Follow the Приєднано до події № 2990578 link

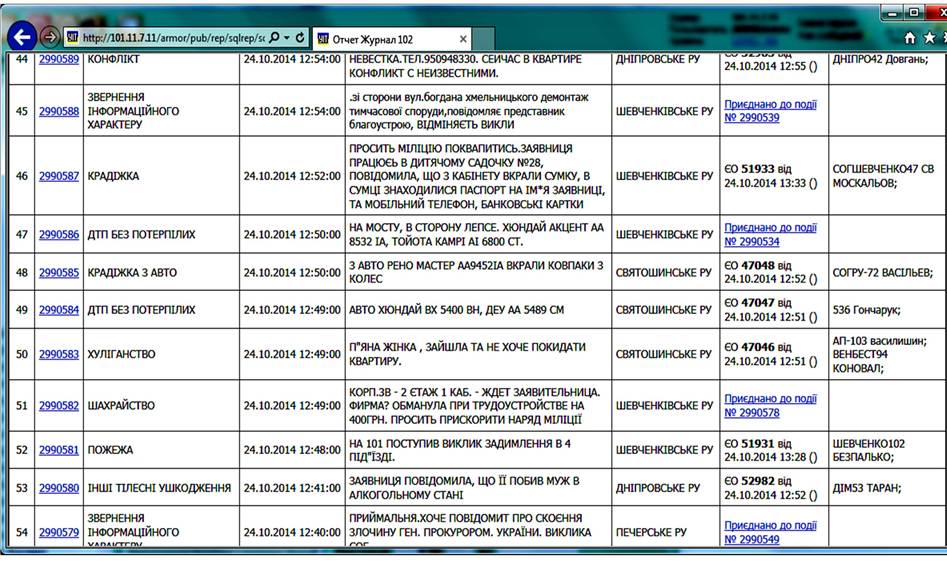[x=770, y=405]
